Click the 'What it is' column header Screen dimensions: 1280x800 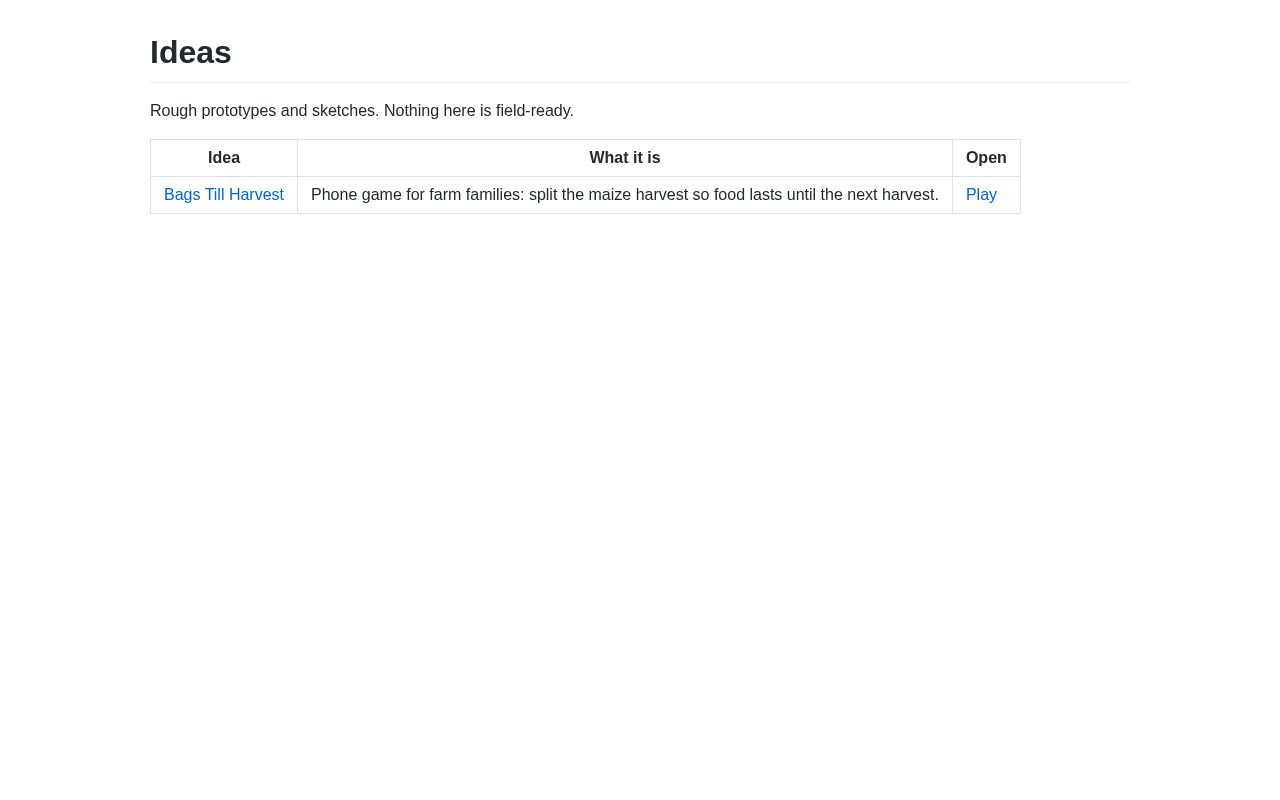click(x=625, y=158)
